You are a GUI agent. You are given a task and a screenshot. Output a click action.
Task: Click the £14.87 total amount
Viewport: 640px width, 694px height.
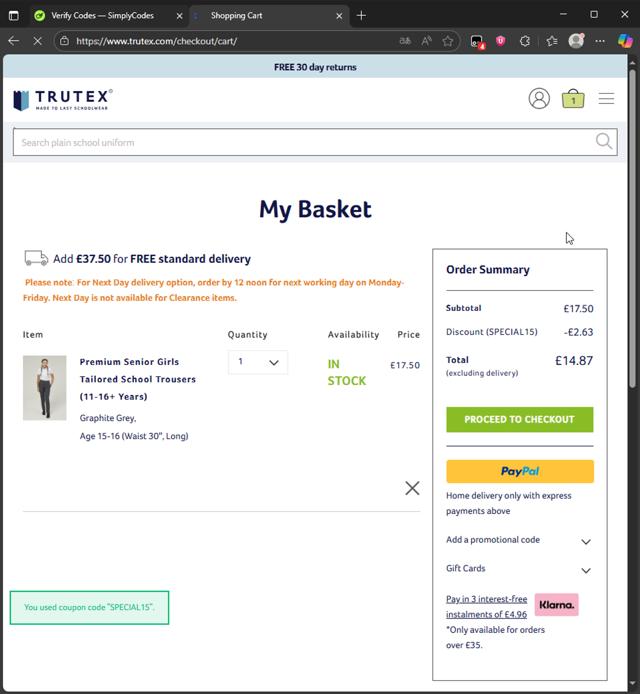[574, 361]
